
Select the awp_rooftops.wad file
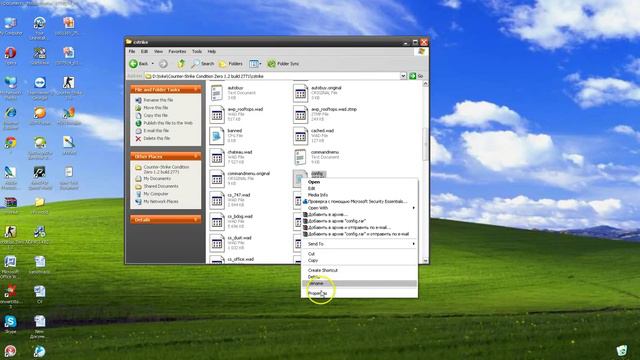(x=237, y=114)
